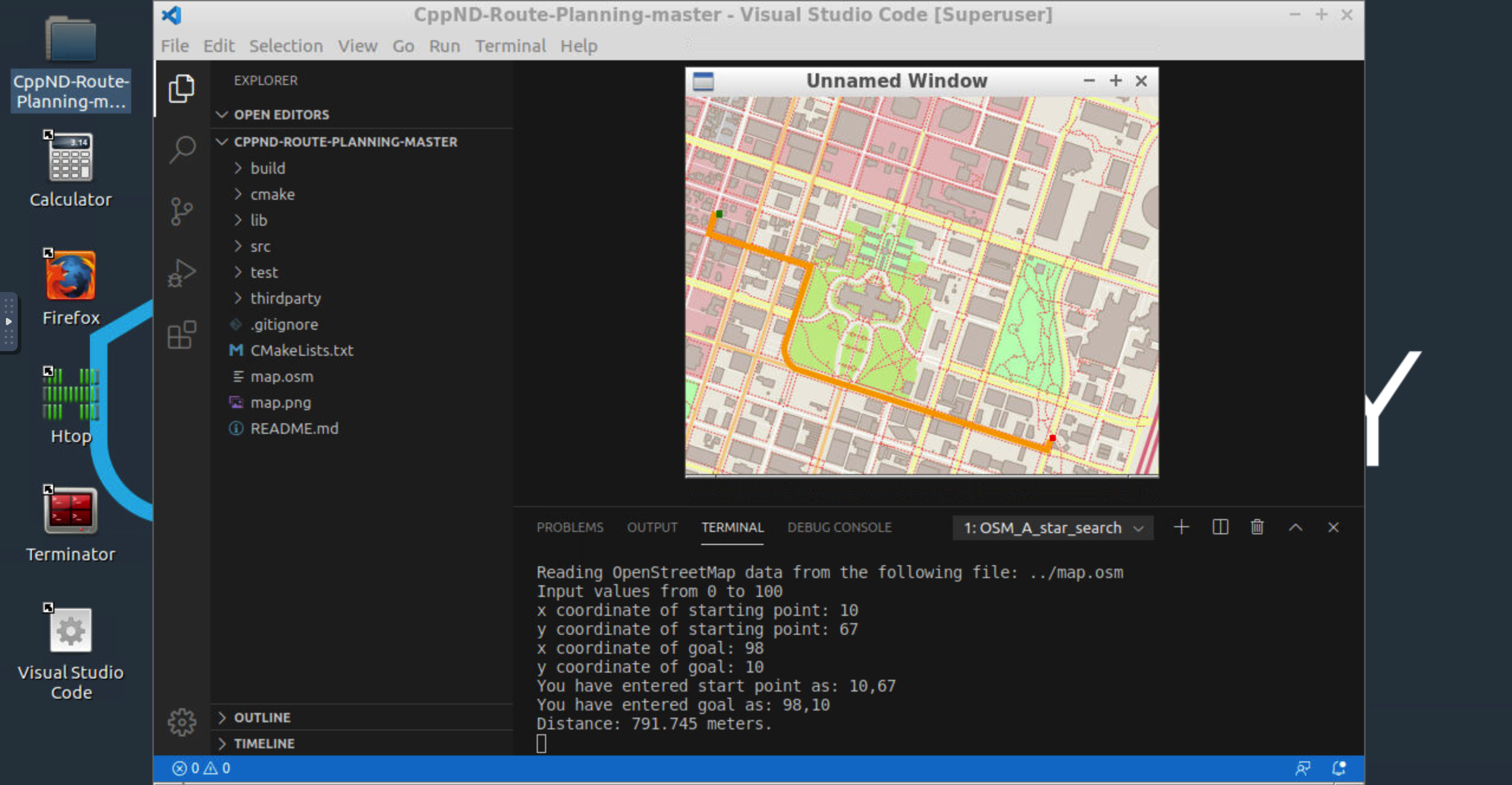Open the Htop desktop shortcut
This screenshot has height=785, width=1512.
point(70,406)
